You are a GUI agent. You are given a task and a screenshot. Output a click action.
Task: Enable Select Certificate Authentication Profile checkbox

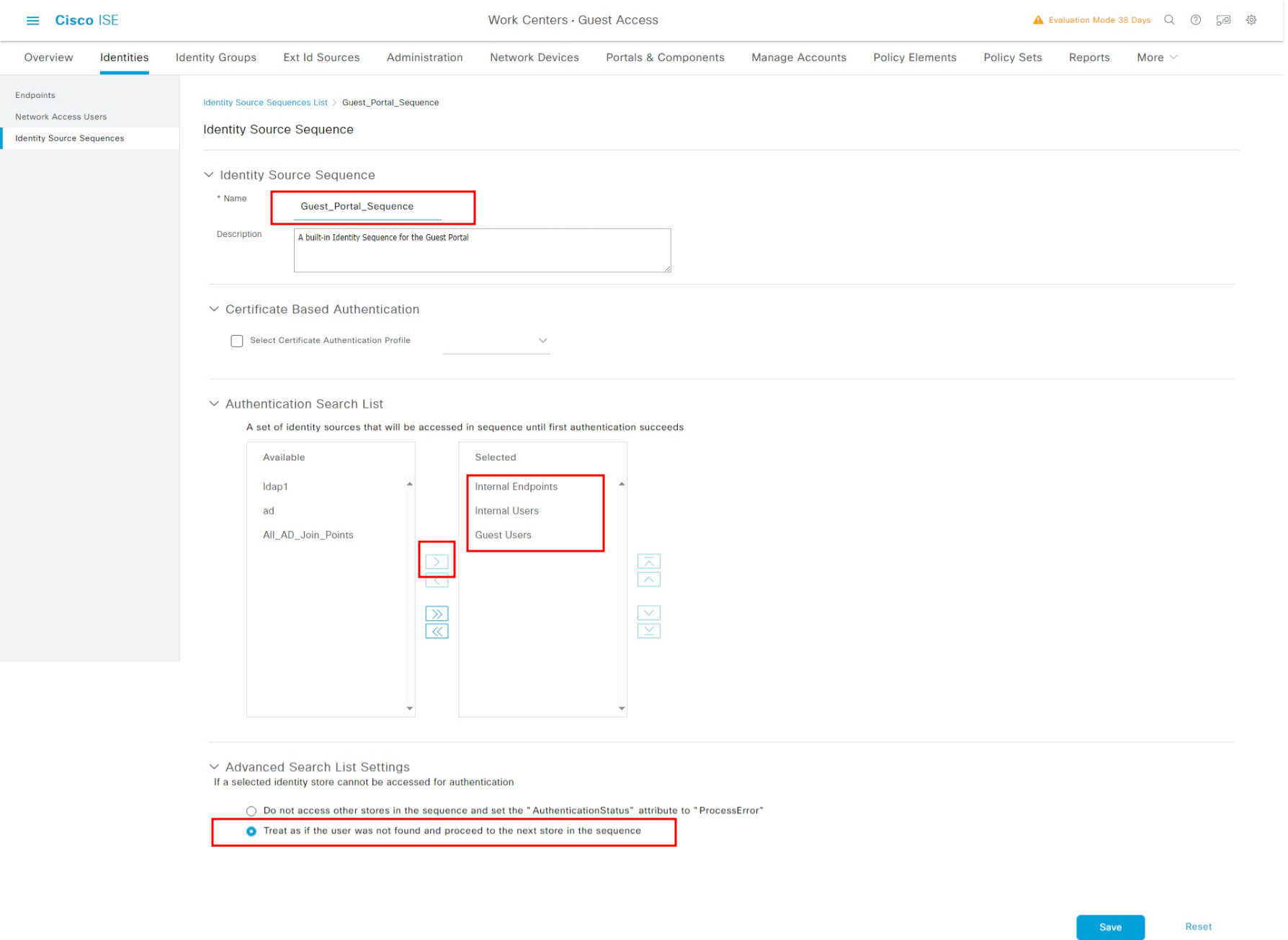pyautogui.click(x=237, y=341)
